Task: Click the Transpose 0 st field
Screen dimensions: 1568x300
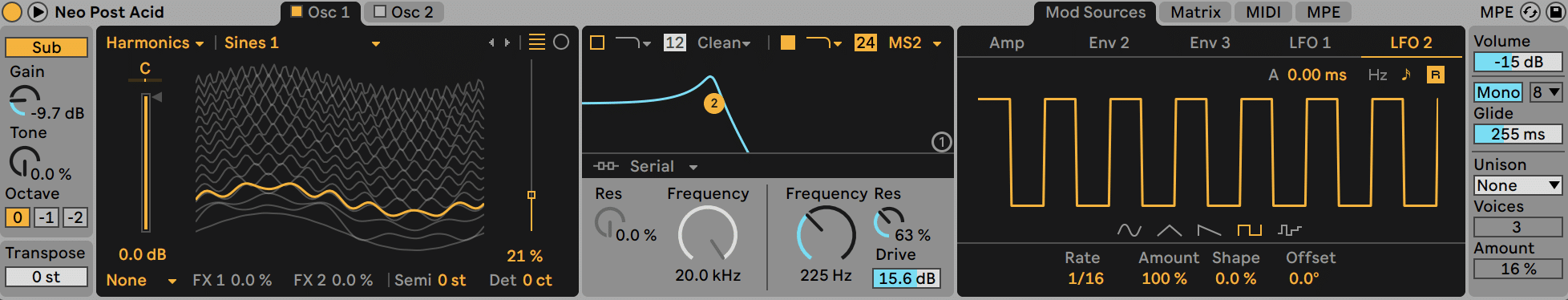Action: 46,277
